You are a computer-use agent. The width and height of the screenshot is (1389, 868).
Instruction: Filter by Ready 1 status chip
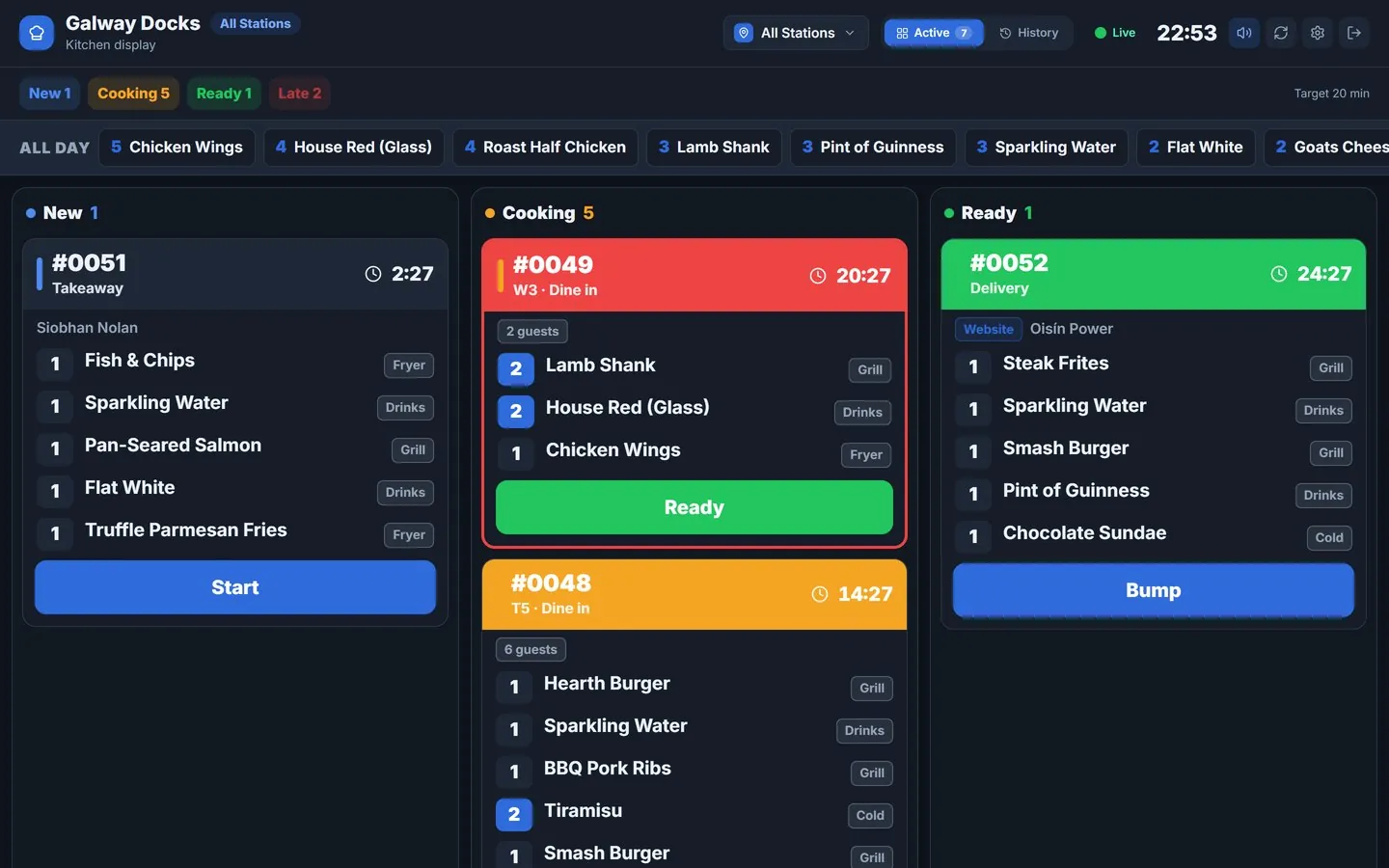(x=224, y=94)
